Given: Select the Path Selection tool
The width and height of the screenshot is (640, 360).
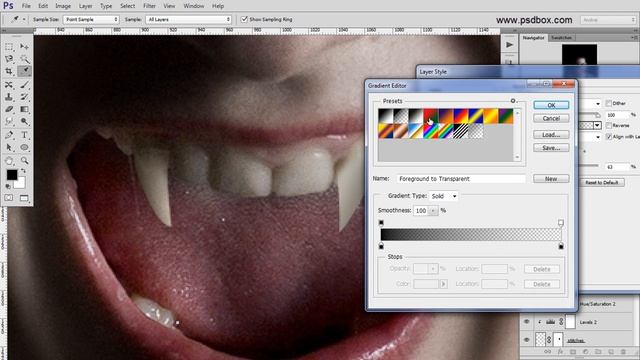Looking at the screenshot, I should click(x=9, y=147).
